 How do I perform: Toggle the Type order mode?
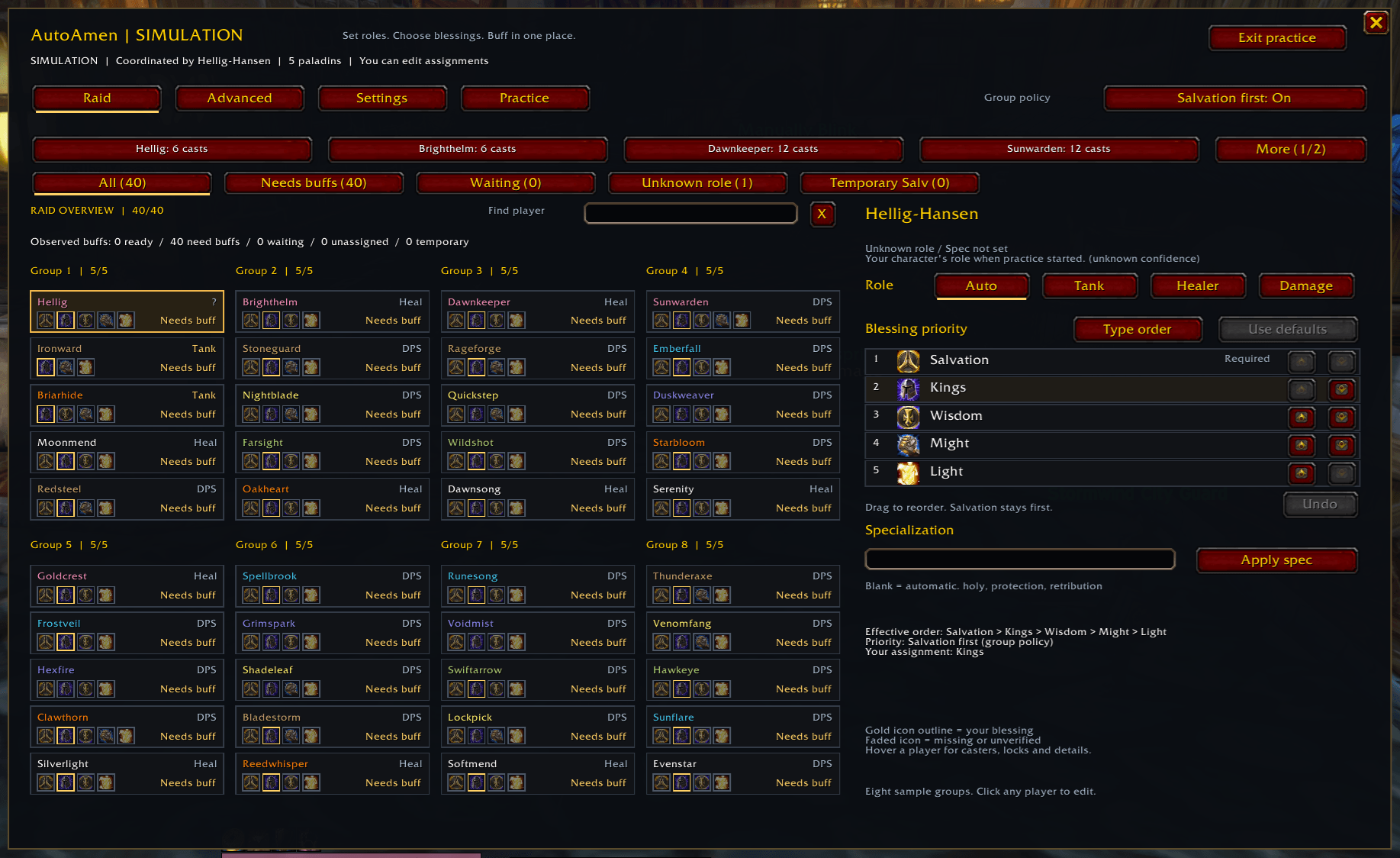click(x=1138, y=330)
